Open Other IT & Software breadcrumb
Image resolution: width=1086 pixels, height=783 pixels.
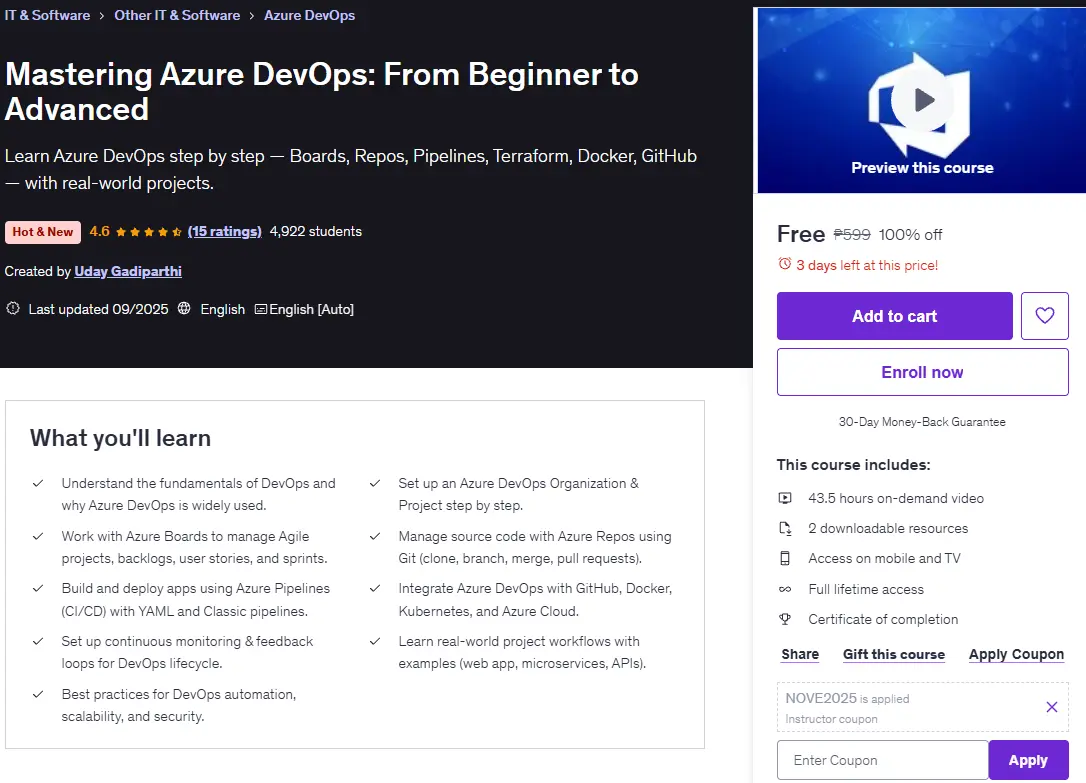click(177, 15)
